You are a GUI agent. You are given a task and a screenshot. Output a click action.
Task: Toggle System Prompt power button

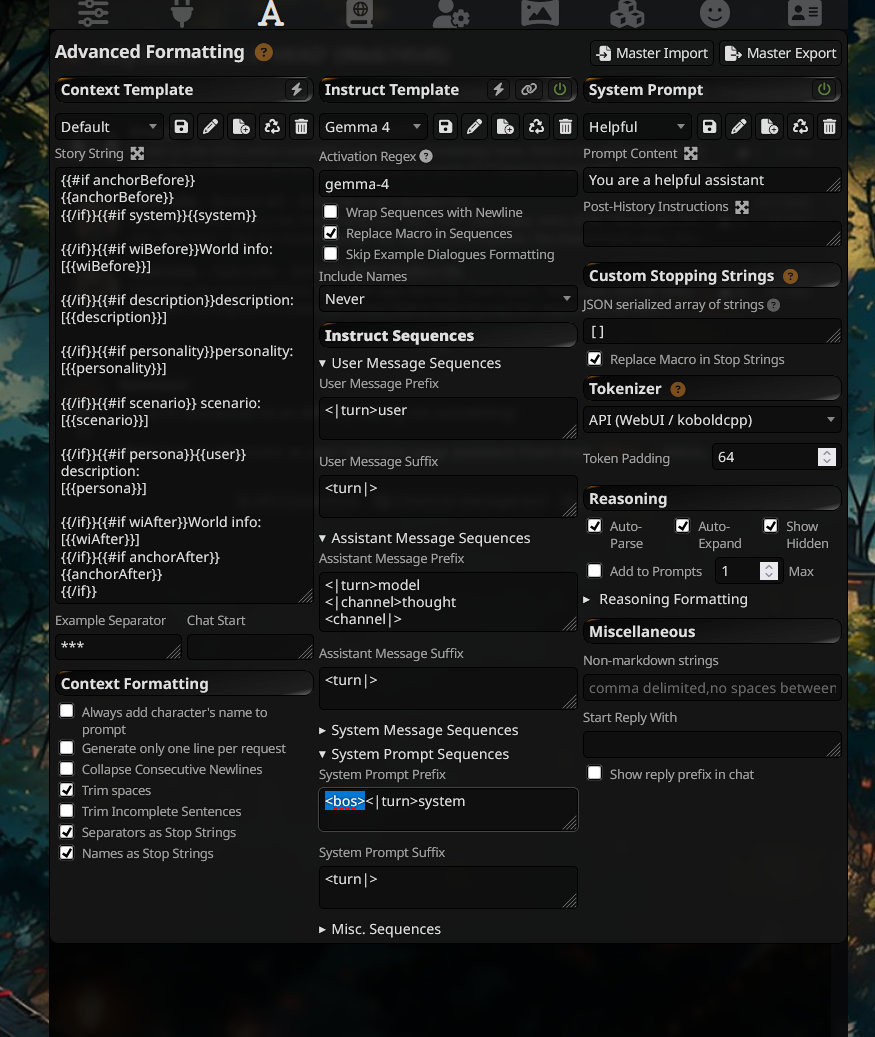tap(824, 89)
